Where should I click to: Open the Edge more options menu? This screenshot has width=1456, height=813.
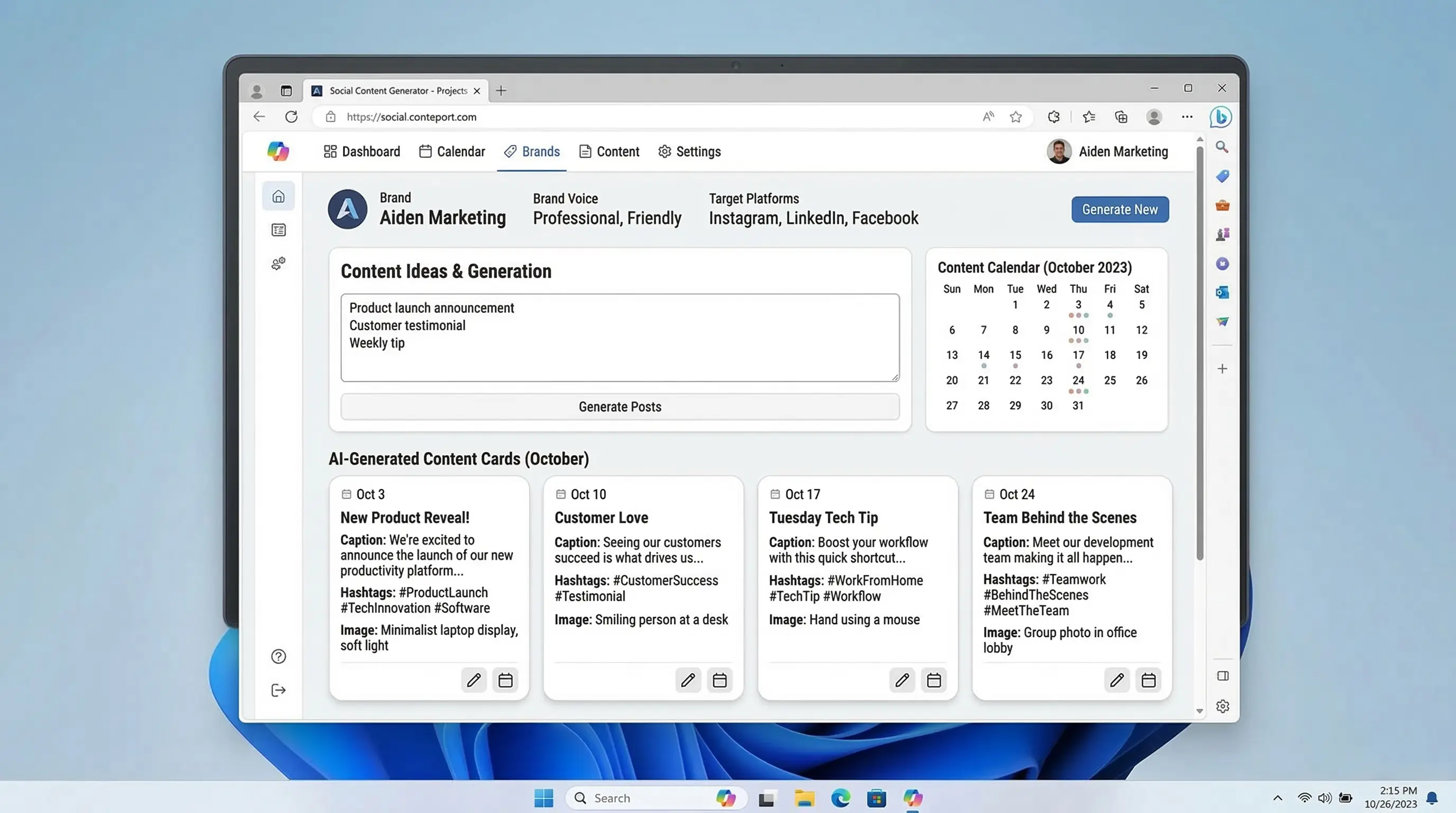pyautogui.click(x=1187, y=116)
